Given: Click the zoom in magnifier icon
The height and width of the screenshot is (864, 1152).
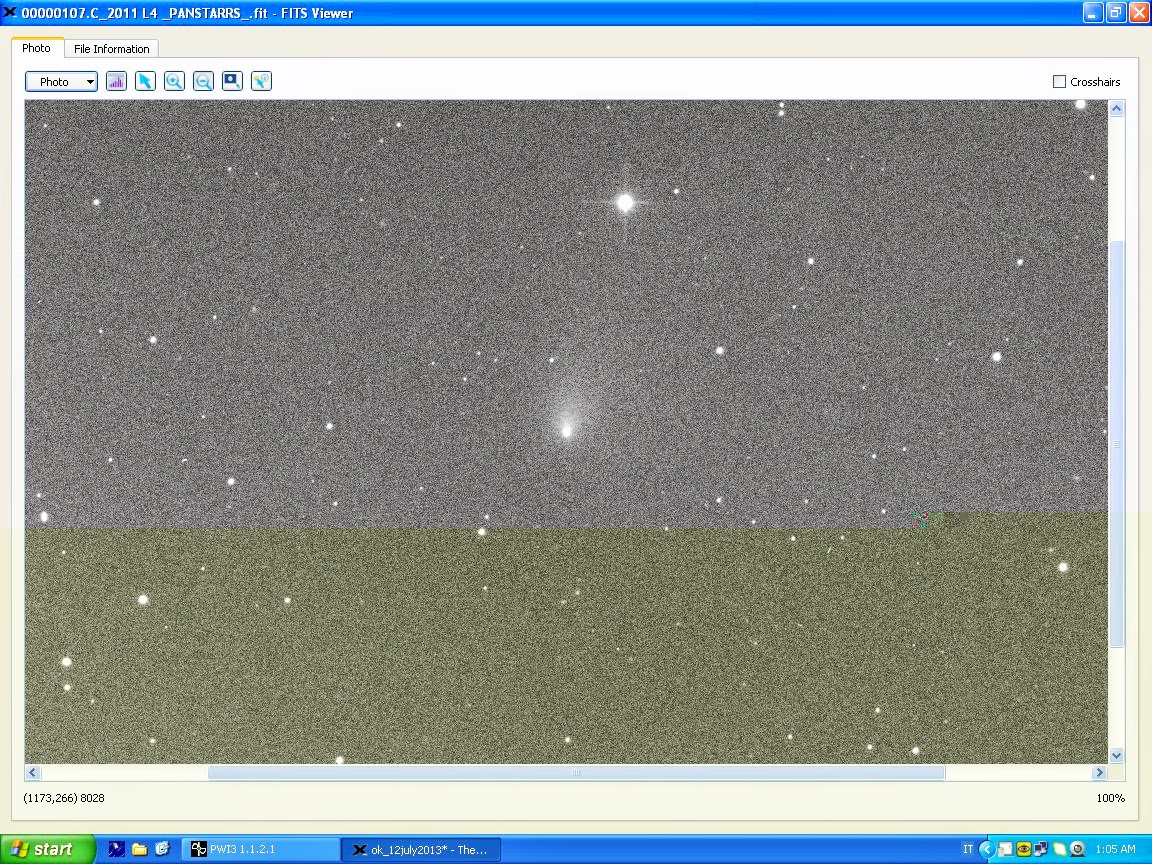Looking at the screenshot, I should click(174, 82).
